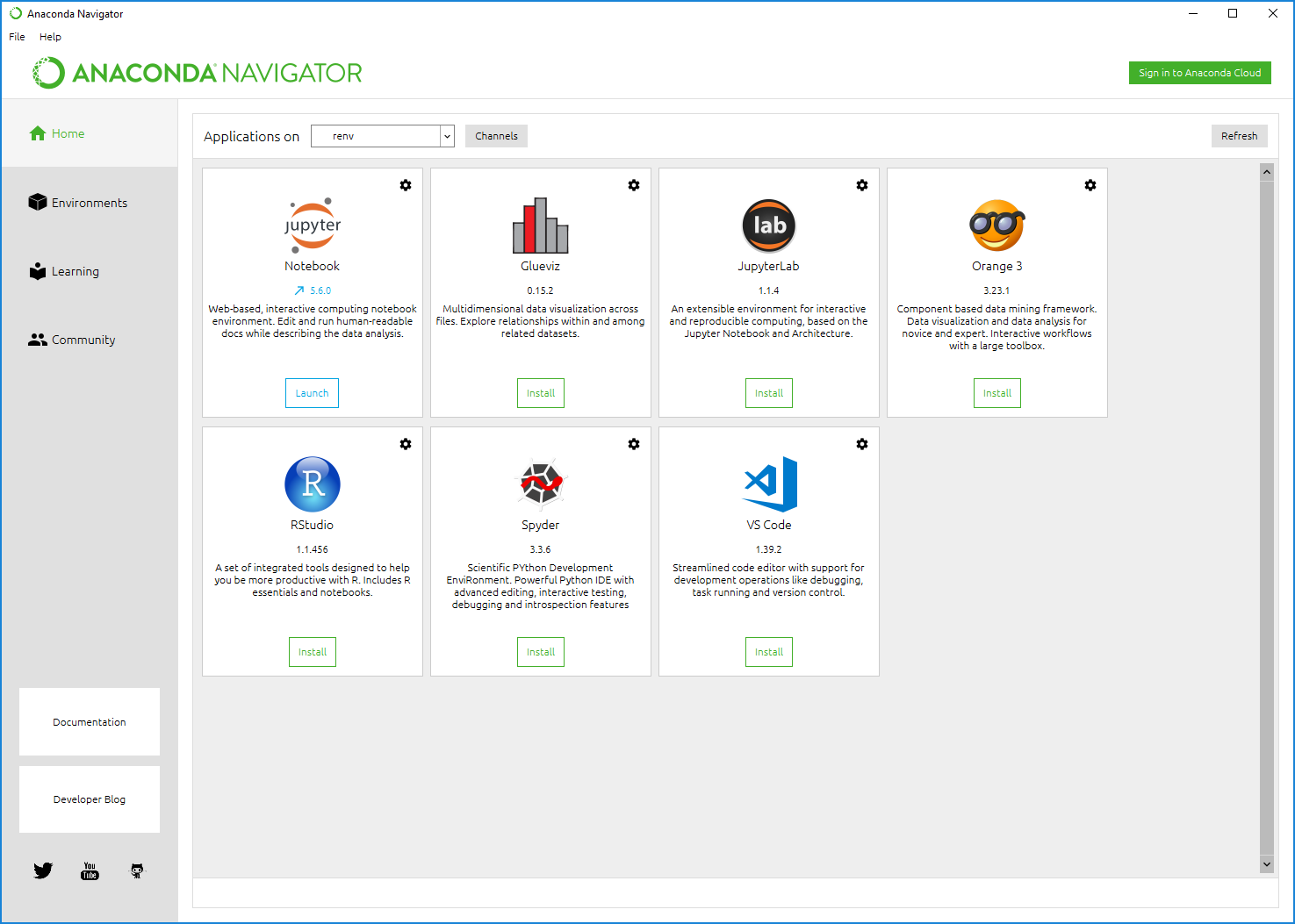Click the Learning book icon
This screenshot has height=924, width=1295.
point(38,271)
